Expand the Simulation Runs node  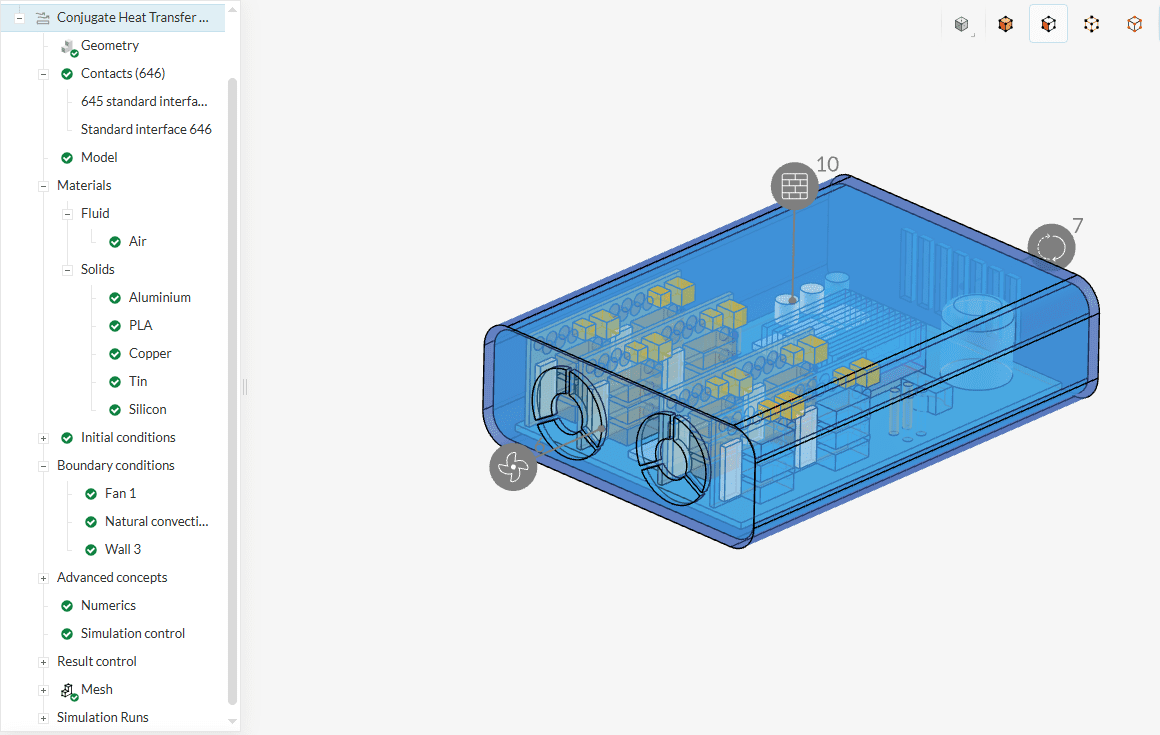pyautogui.click(x=43, y=718)
